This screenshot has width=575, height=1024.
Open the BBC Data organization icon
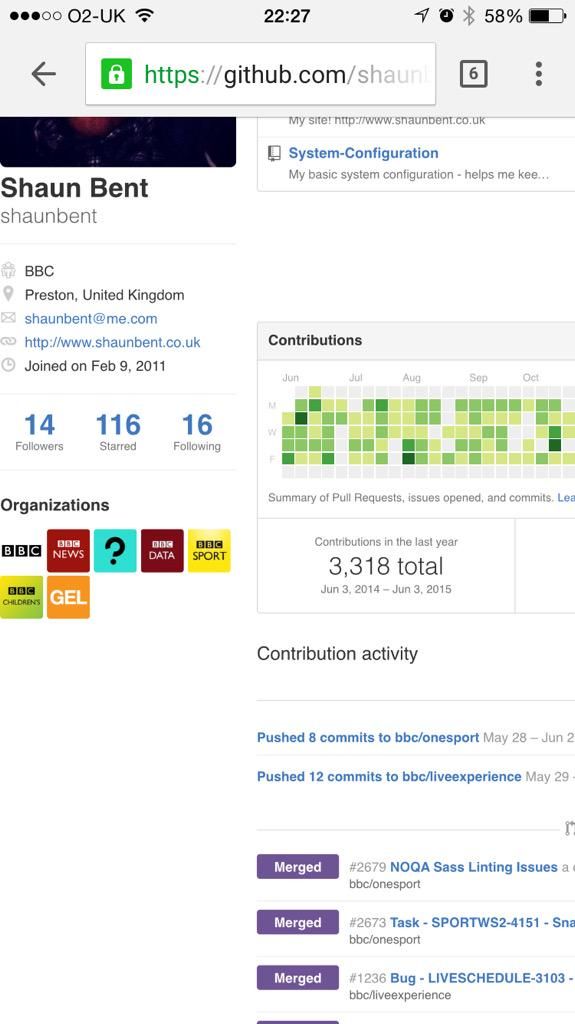[x=162, y=551]
